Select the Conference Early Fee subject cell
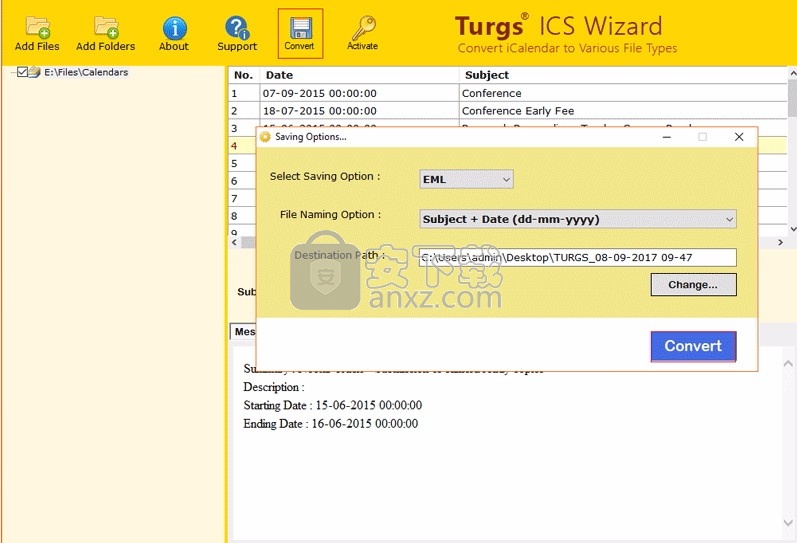Screen dimensions: 797x543 (x=623, y=111)
